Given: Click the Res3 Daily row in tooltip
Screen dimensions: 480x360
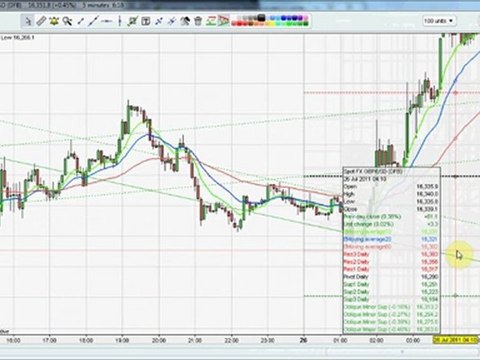Looking at the screenshot, I should click(391, 254).
